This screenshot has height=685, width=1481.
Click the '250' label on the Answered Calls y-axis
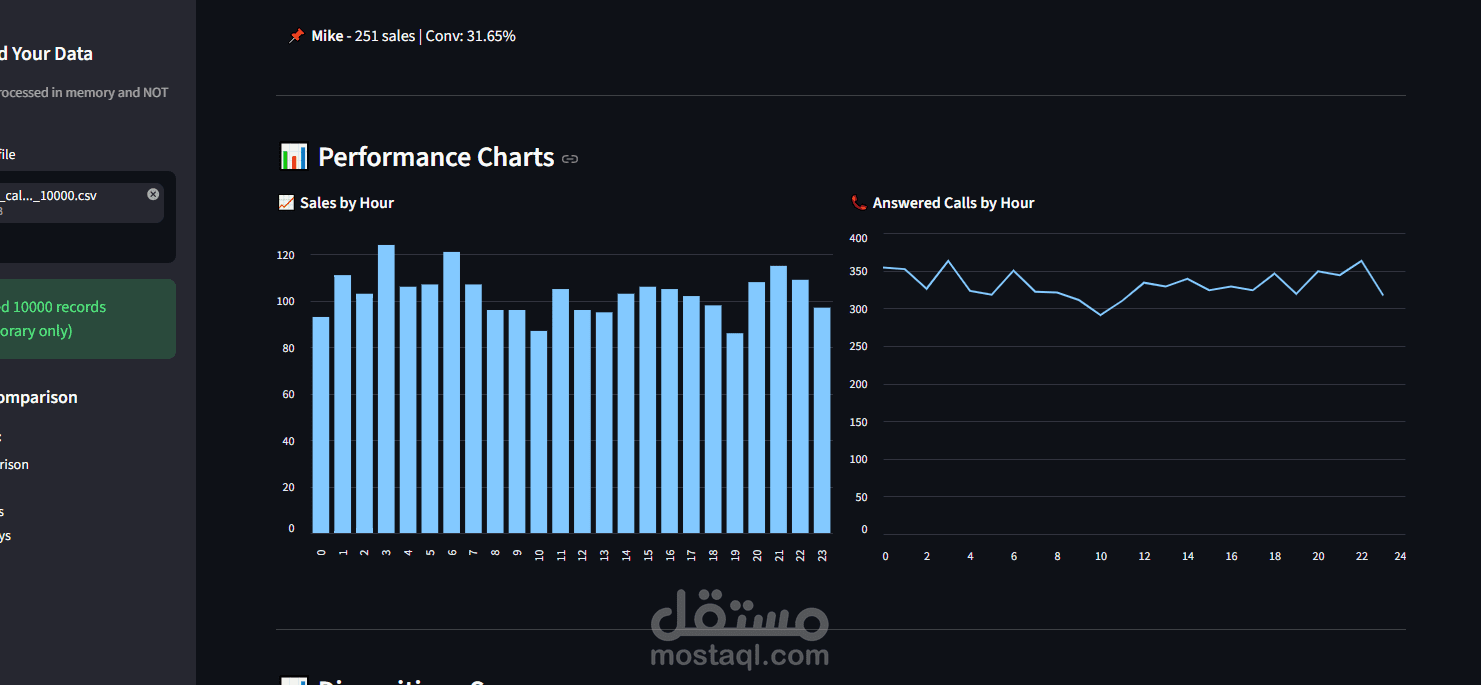pyautogui.click(x=858, y=347)
